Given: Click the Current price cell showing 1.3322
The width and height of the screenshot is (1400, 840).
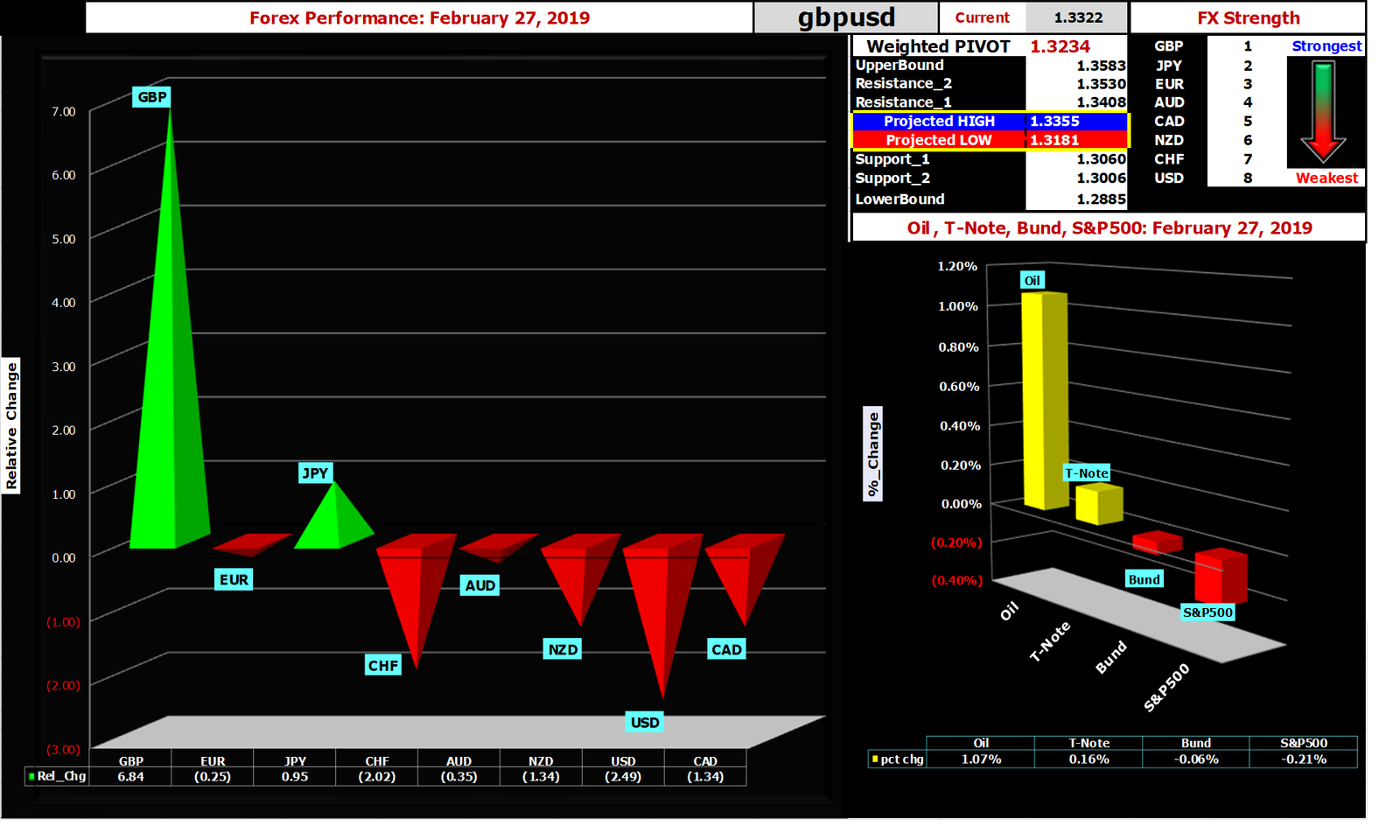Looking at the screenshot, I should 1078,17.
